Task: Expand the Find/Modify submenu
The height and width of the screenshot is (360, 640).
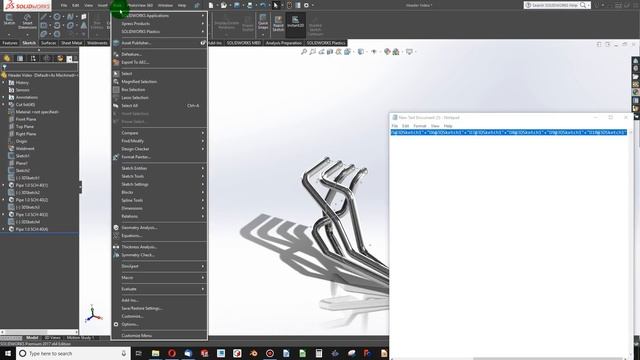Action: coord(159,141)
